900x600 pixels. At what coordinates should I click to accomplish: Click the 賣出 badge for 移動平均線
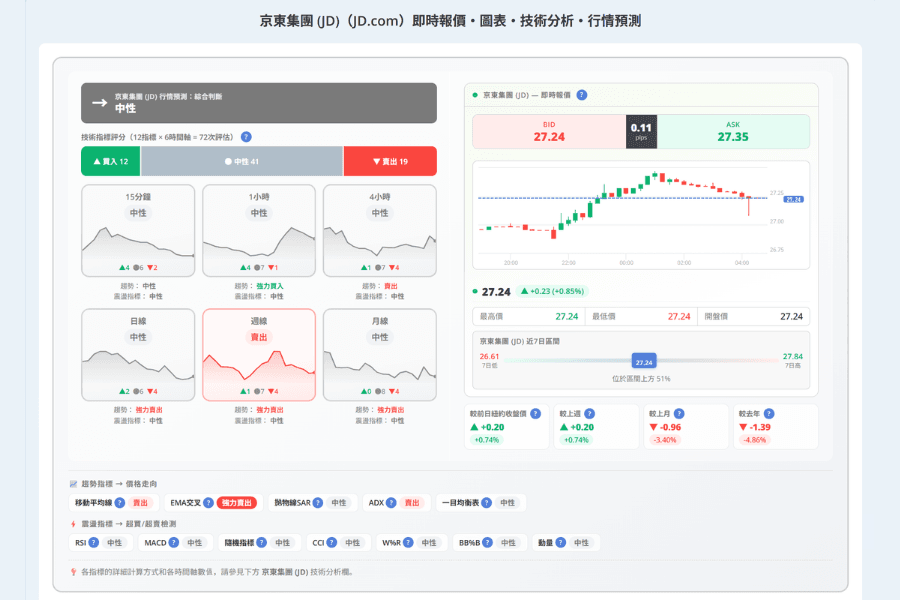[141, 502]
